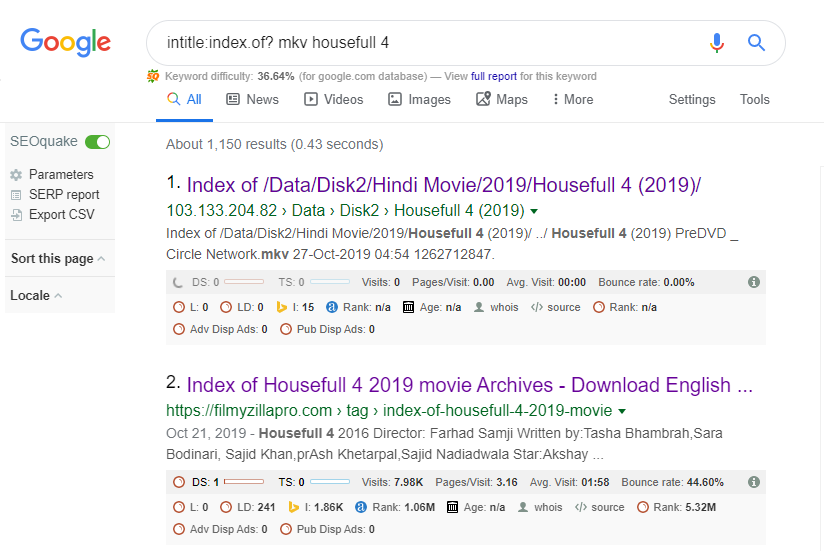The height and width of the screenshot is (551, 824).
Task: Click the Alexa rank icon for result 2
Action: pyautogui.click(x=360, y=507)
